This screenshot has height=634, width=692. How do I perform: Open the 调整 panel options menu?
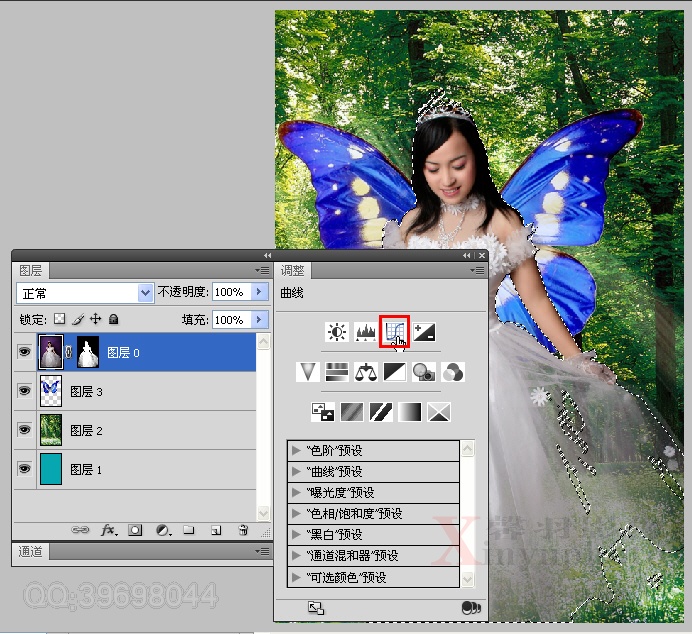pos(478,270)
